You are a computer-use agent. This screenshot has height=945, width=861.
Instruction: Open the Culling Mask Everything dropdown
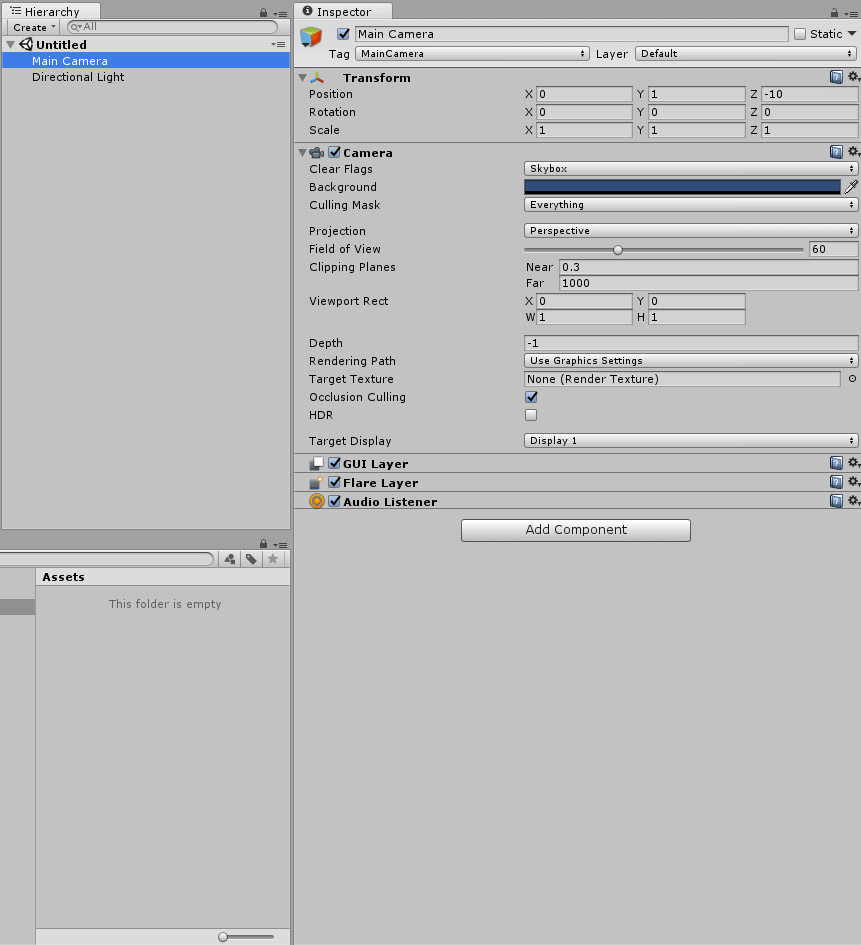point(691,205)
